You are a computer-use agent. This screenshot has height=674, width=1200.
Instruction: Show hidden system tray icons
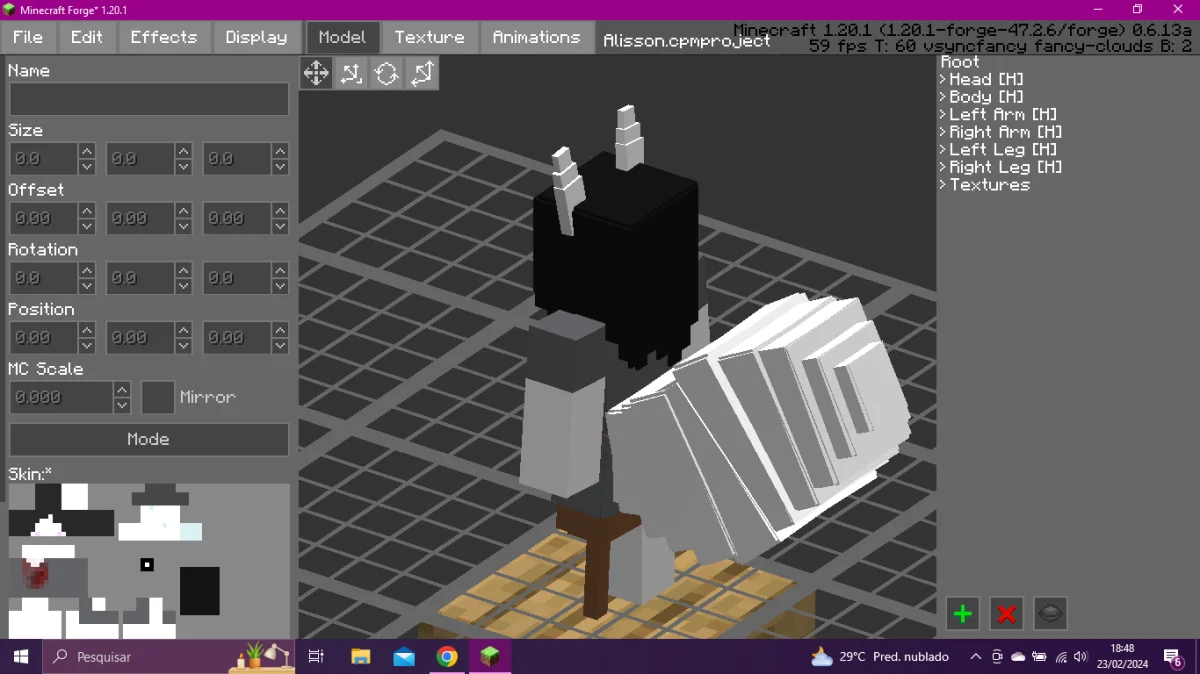coord(976,657)
